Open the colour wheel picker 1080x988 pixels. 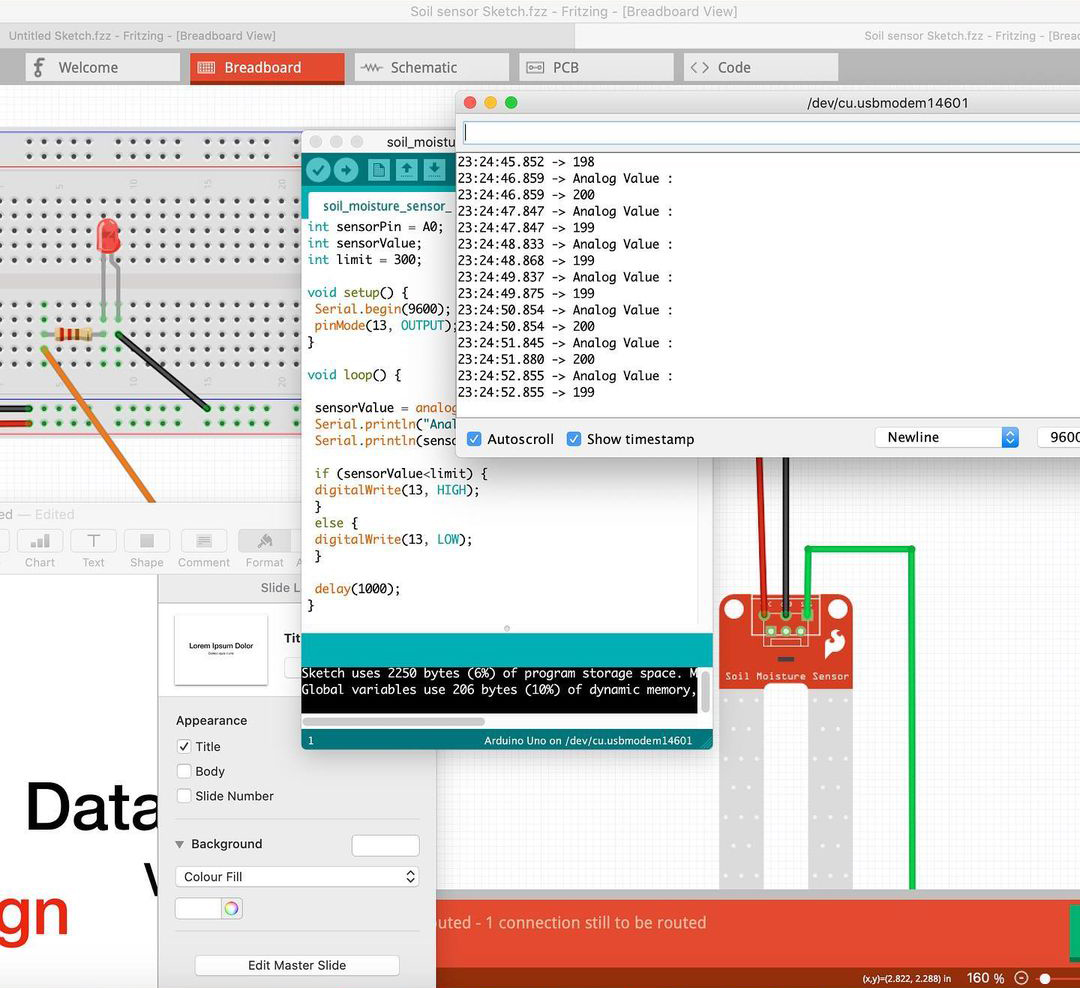[231, 908]
